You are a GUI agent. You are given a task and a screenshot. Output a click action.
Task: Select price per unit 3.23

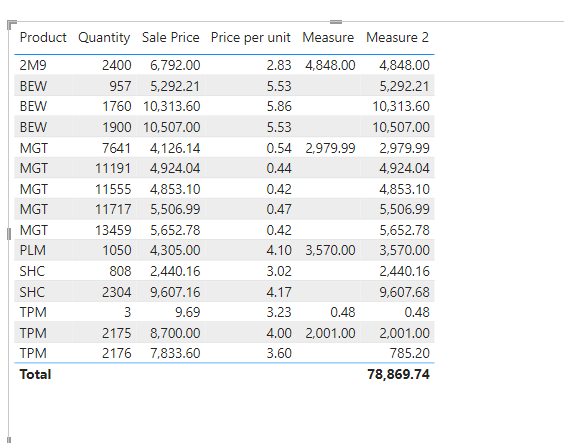279,312
